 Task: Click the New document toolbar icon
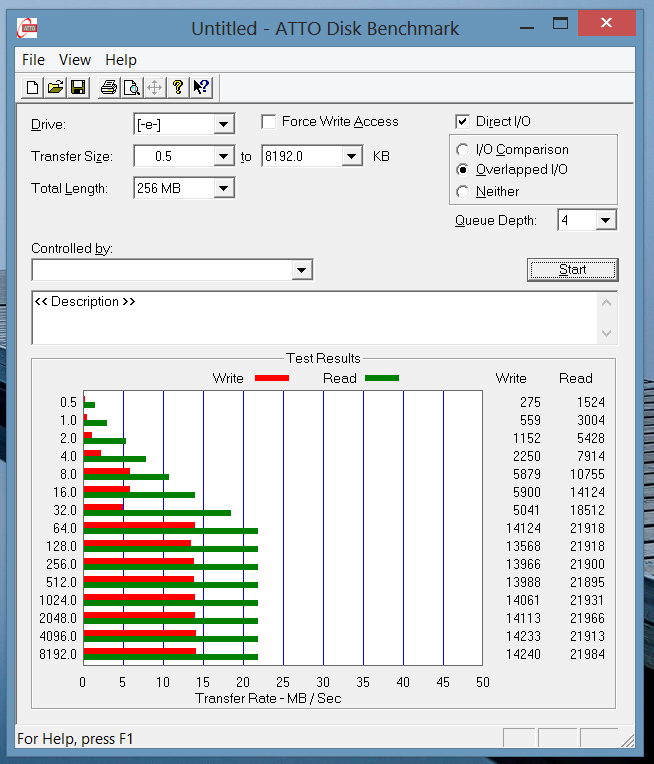(32, 88)
